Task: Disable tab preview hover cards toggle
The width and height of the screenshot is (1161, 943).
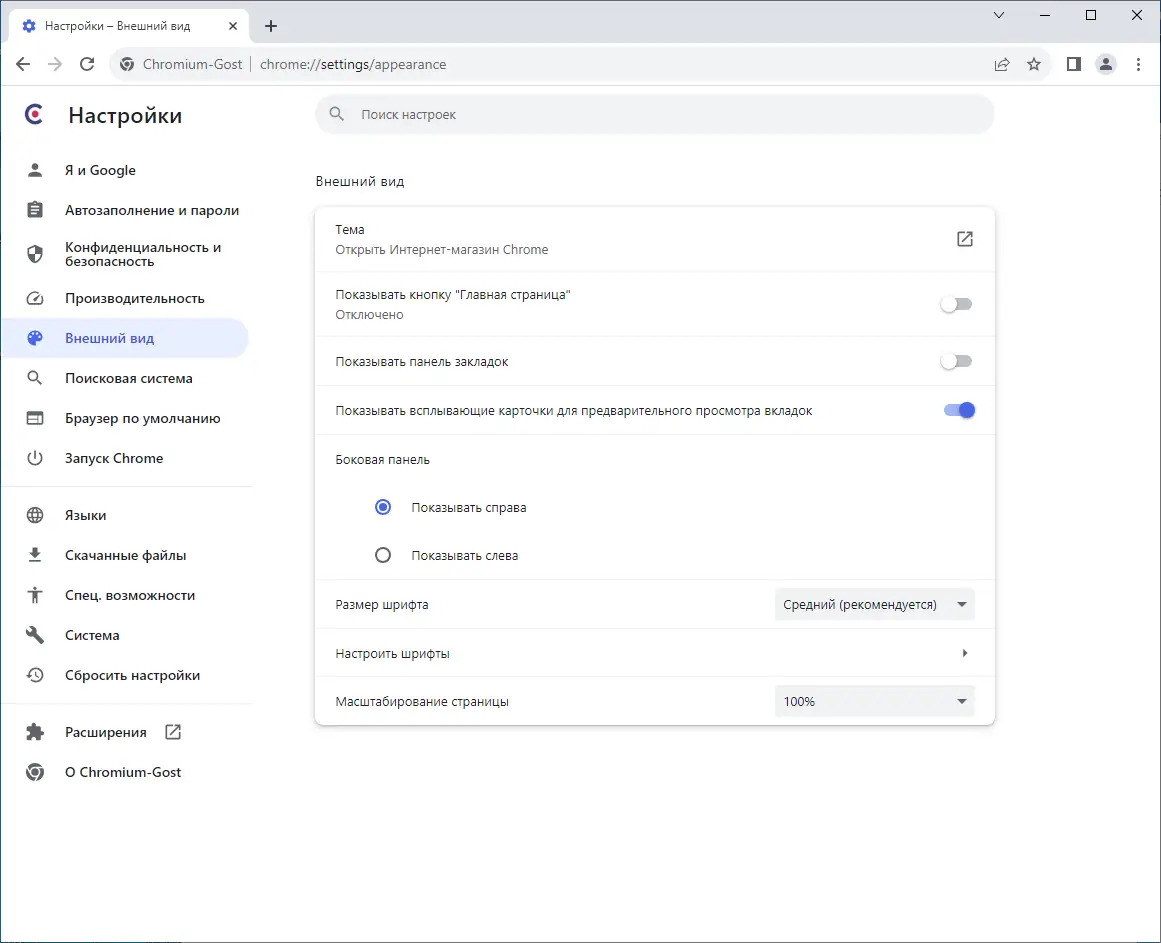Action: (958, 410)
